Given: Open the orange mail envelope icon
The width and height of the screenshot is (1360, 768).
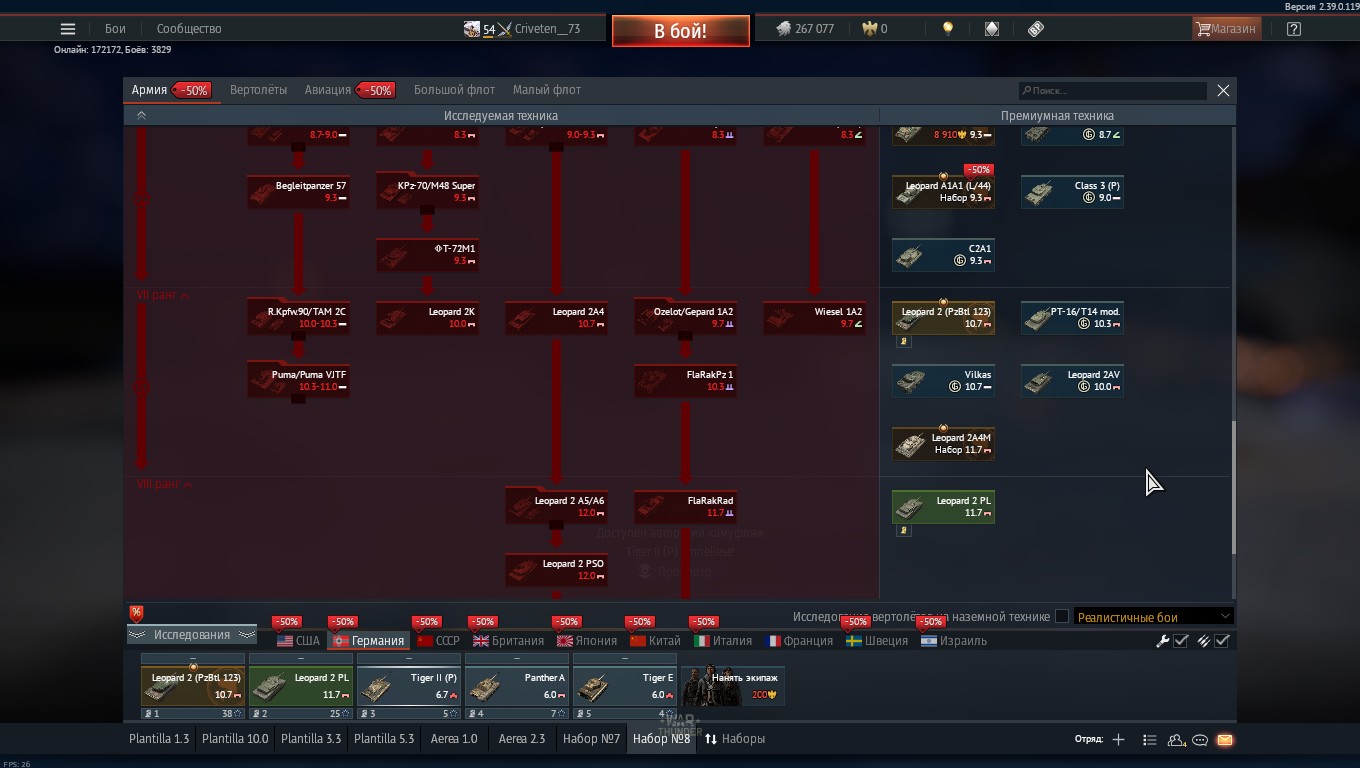Looking at the screenshot, I should (1224, 740).
